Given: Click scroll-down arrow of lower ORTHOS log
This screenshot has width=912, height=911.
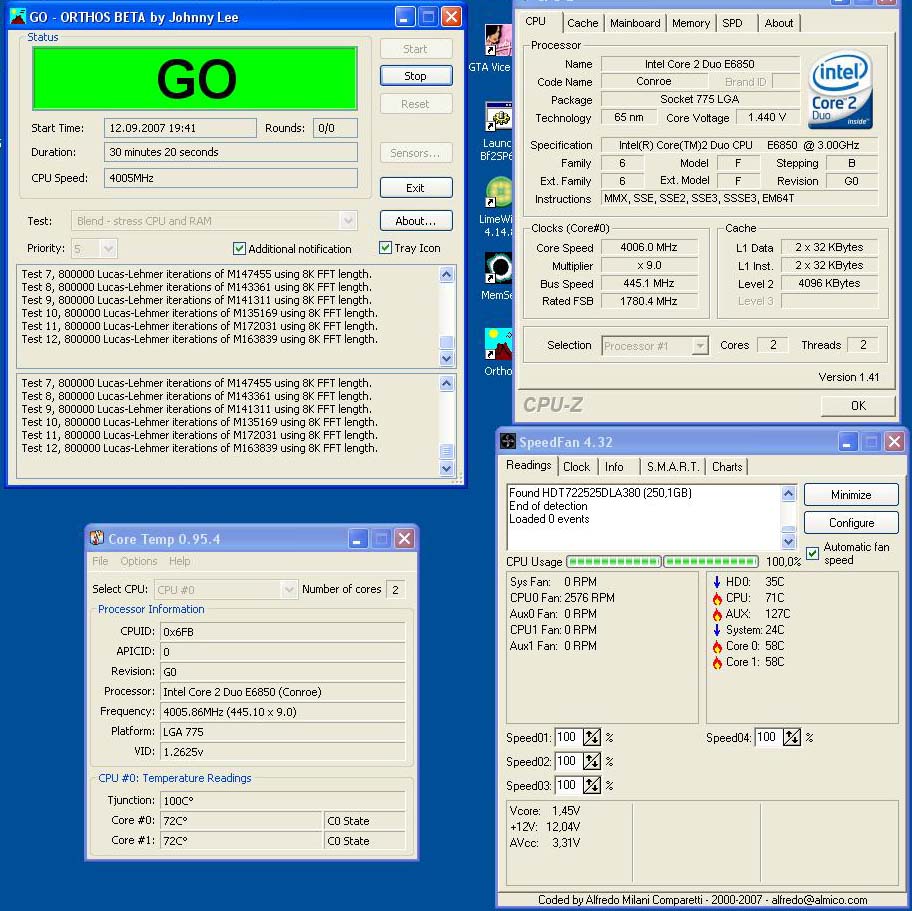Looking at the screenshot, I should point(446,468).
